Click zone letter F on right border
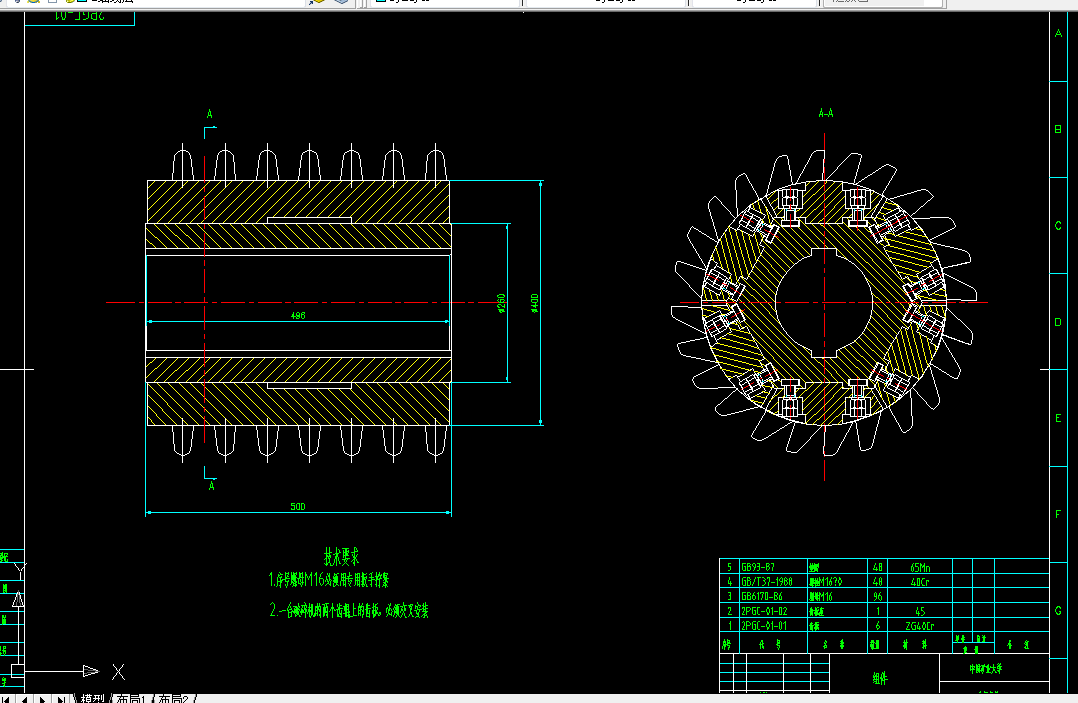Image resolution: width=1078 pixels, height=703 pixels. [1058, 514]
